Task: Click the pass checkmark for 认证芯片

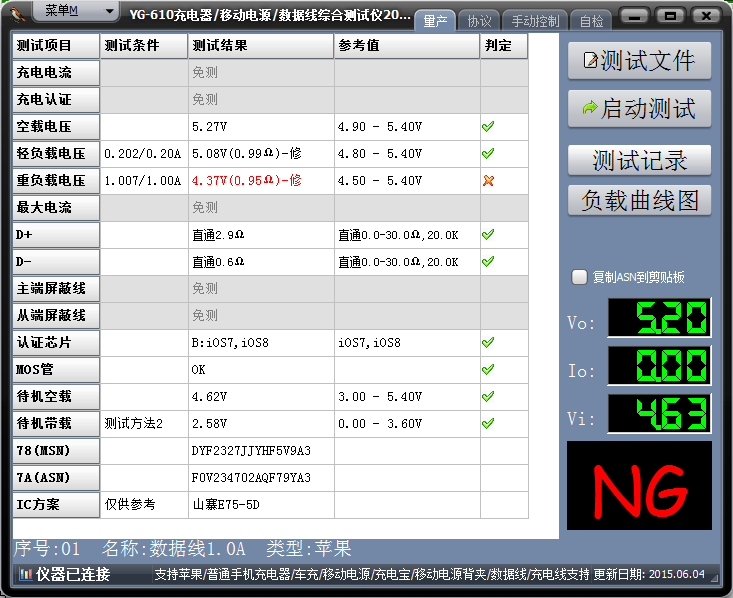Action: [488, 342]
